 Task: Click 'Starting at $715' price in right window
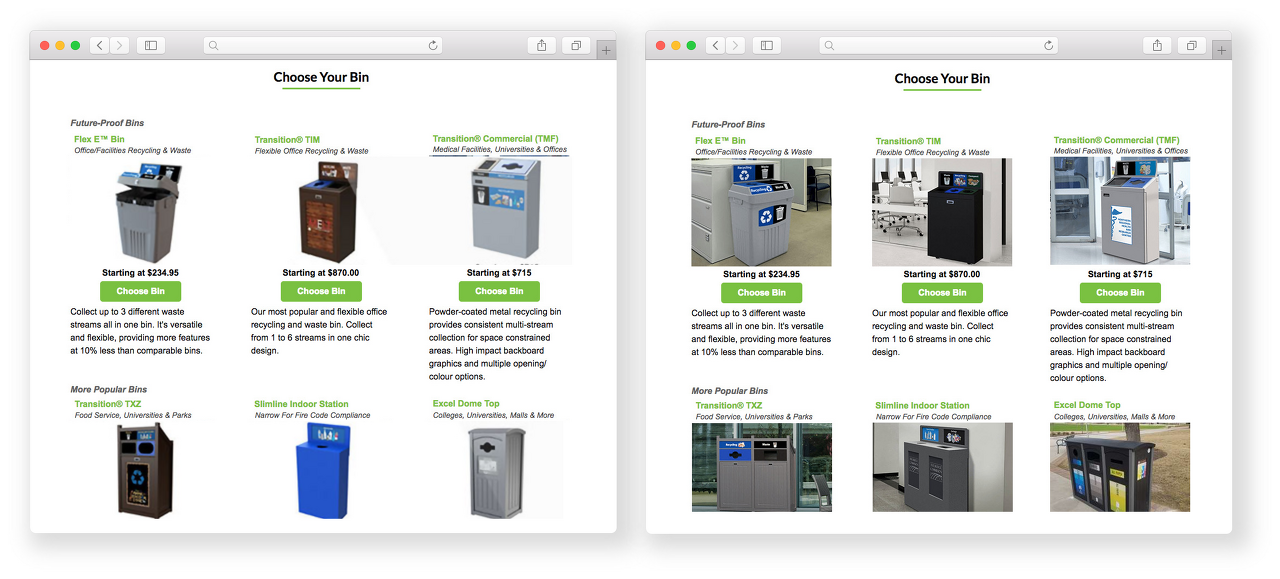[x=1120, y=274]
